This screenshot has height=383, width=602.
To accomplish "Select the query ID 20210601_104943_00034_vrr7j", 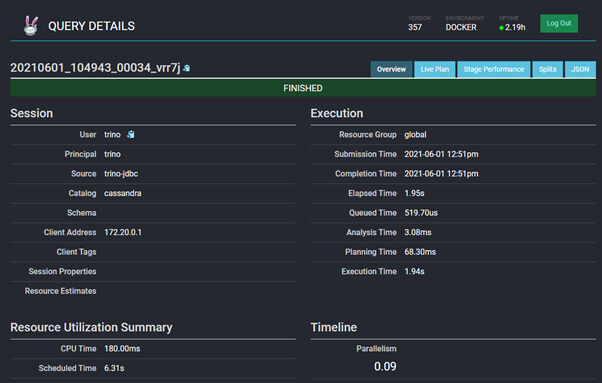I will click(95, 68).
